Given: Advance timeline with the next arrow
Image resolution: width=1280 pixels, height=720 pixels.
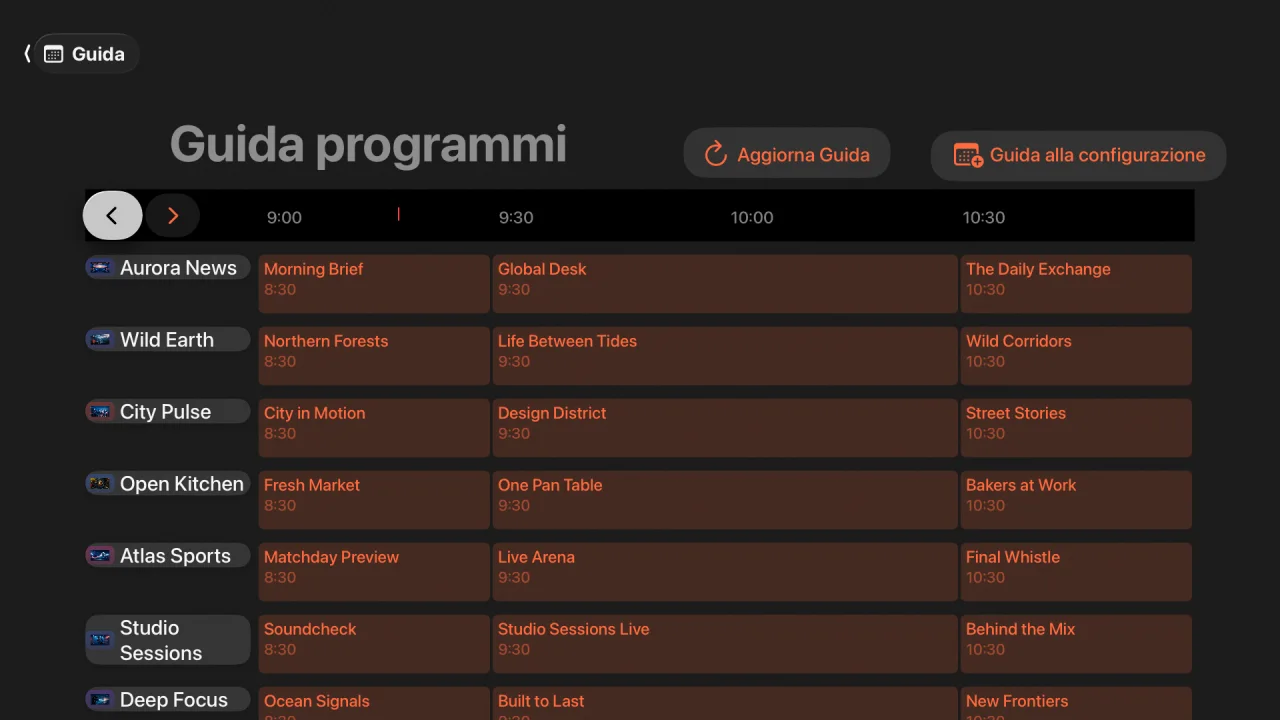Looking at the screenshot, I should tap(173, 215).
